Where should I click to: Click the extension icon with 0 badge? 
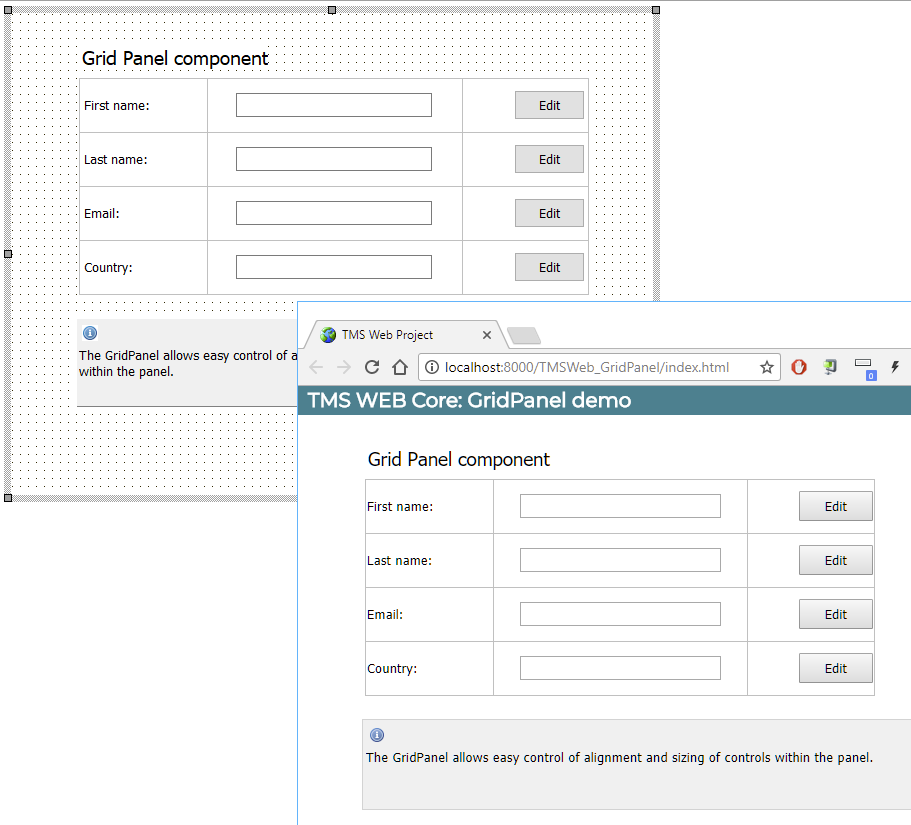point(863,368)
